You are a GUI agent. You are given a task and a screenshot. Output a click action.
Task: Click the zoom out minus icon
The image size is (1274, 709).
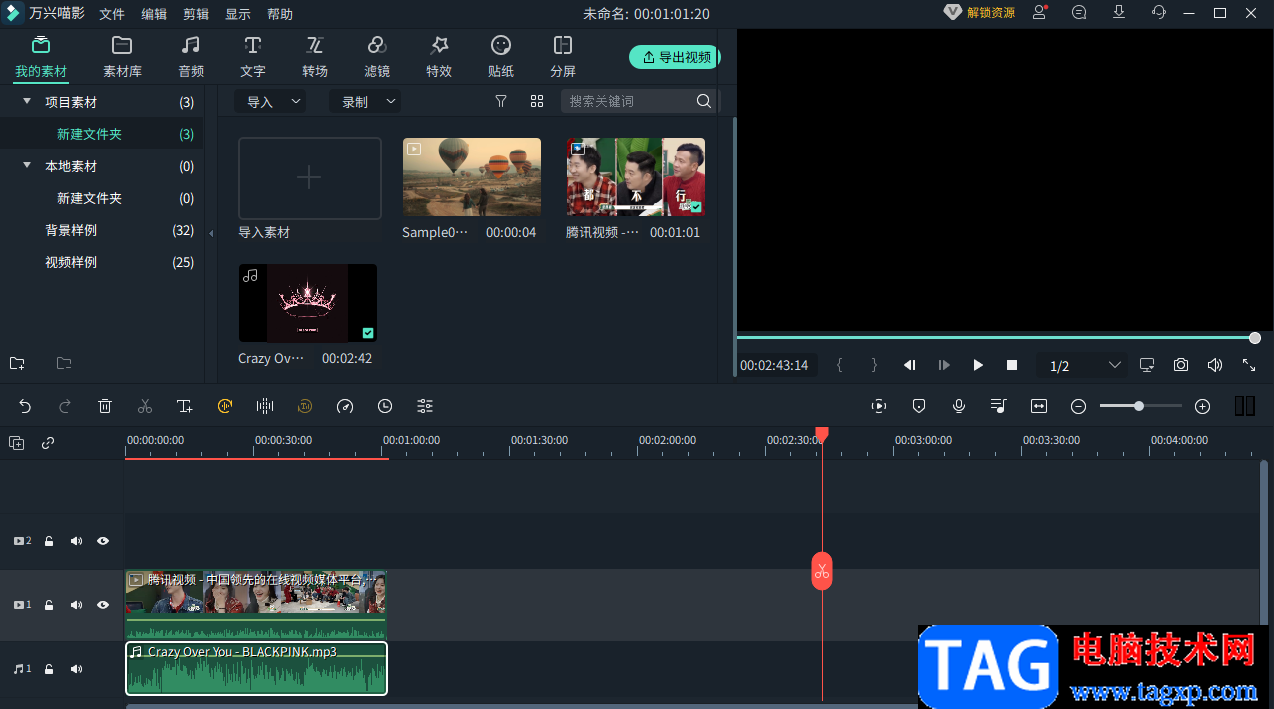click(x=1079, y=406)
